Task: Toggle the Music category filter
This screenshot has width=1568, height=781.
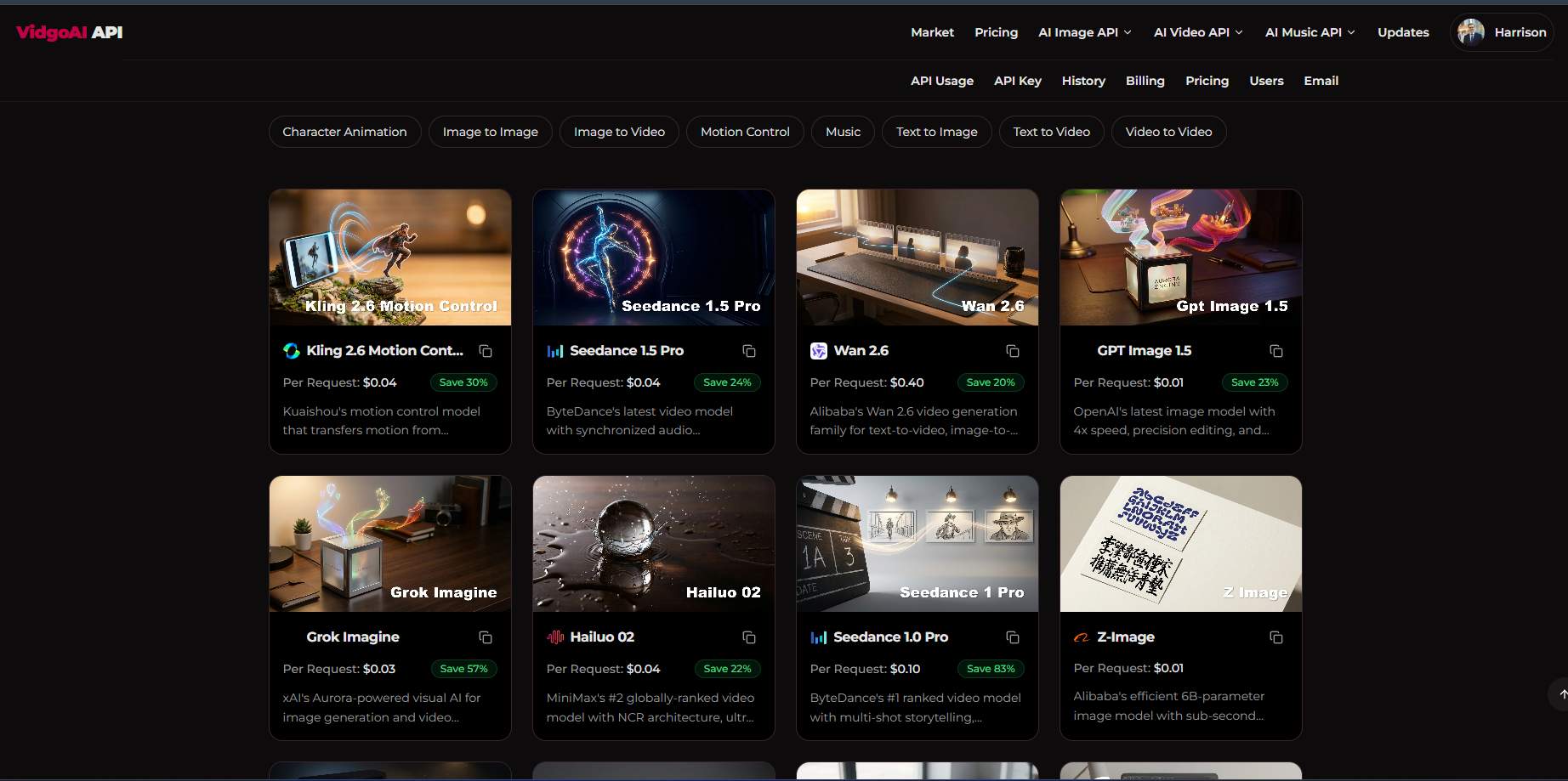Action: 843,132
